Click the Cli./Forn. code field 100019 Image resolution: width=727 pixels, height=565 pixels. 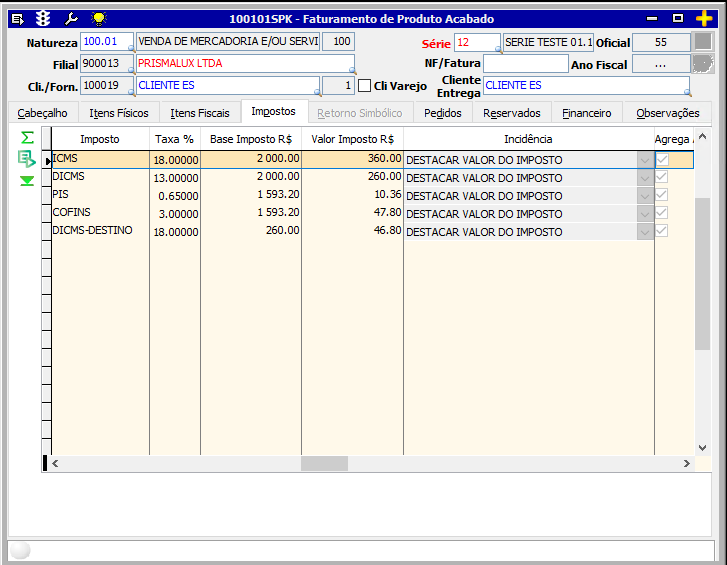107,85
